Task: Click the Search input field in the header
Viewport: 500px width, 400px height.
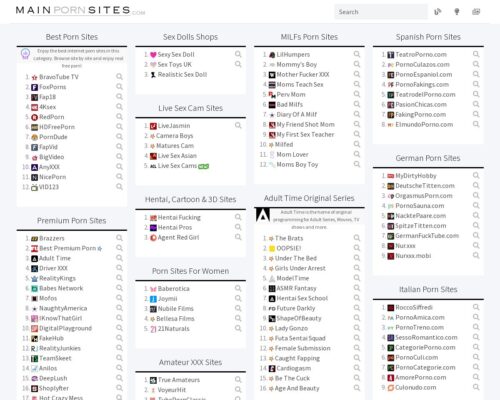Action: tap(381, 12)
